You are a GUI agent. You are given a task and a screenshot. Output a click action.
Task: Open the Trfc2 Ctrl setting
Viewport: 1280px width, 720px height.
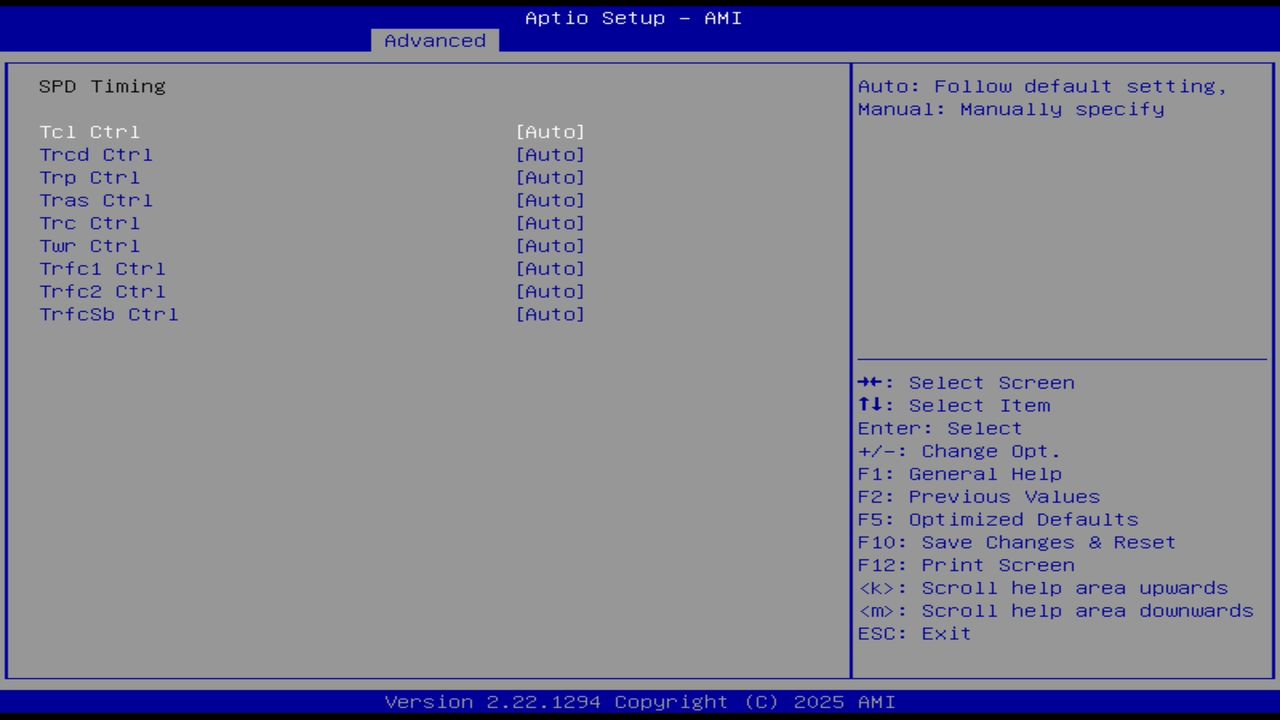click(x=550, y=291)
